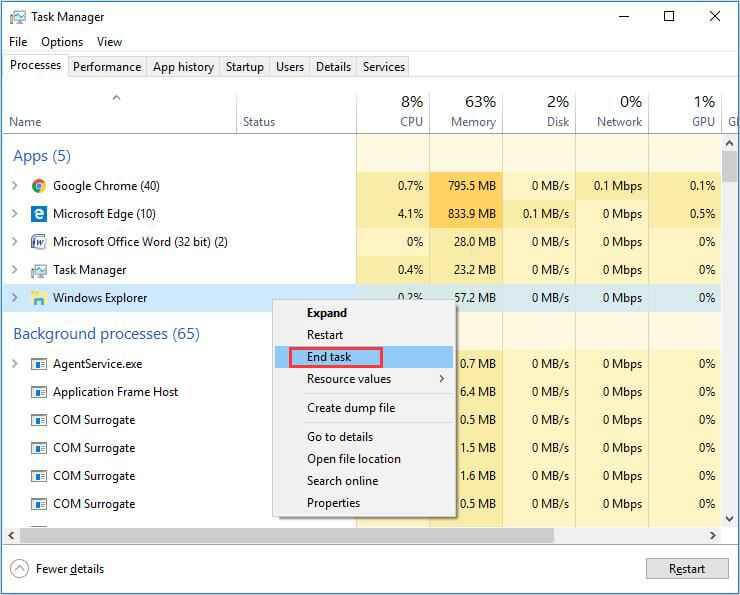
Task: Switch to the Startup tab
Action: pos(244,67)
